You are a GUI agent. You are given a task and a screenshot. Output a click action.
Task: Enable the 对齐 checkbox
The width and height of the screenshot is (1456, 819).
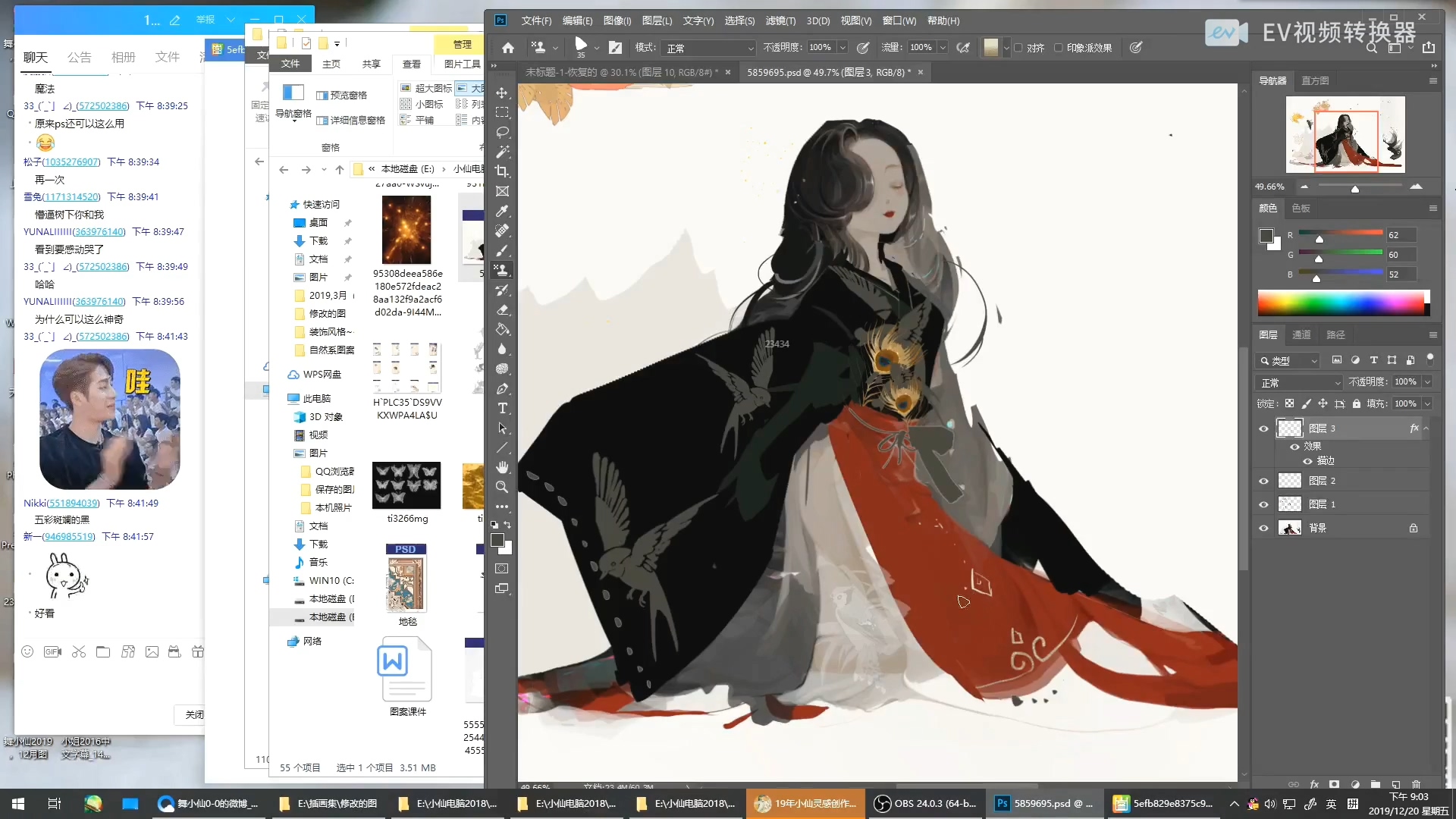tap(1018, 48)
